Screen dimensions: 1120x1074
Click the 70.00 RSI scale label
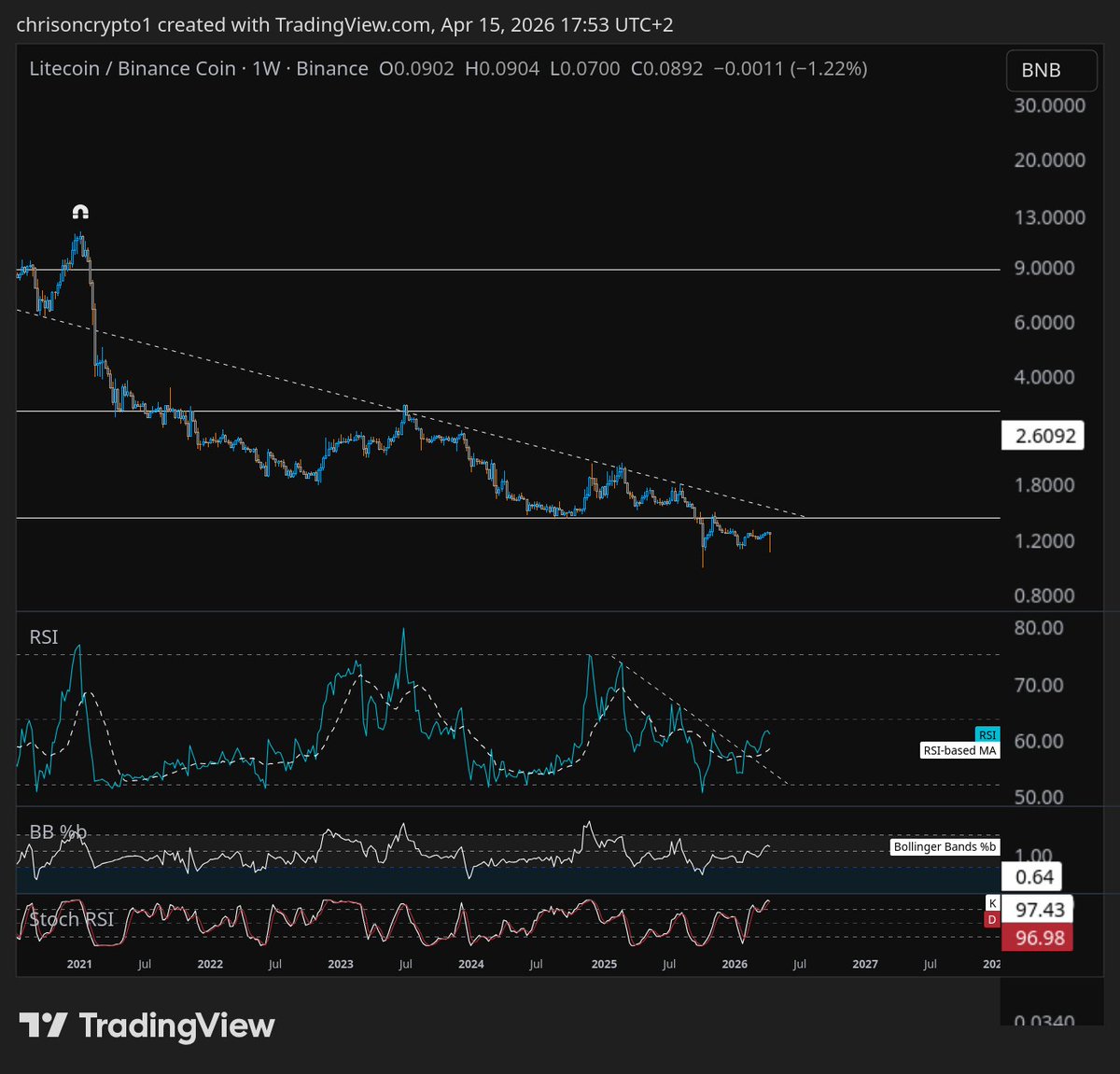coord(1039,686)
